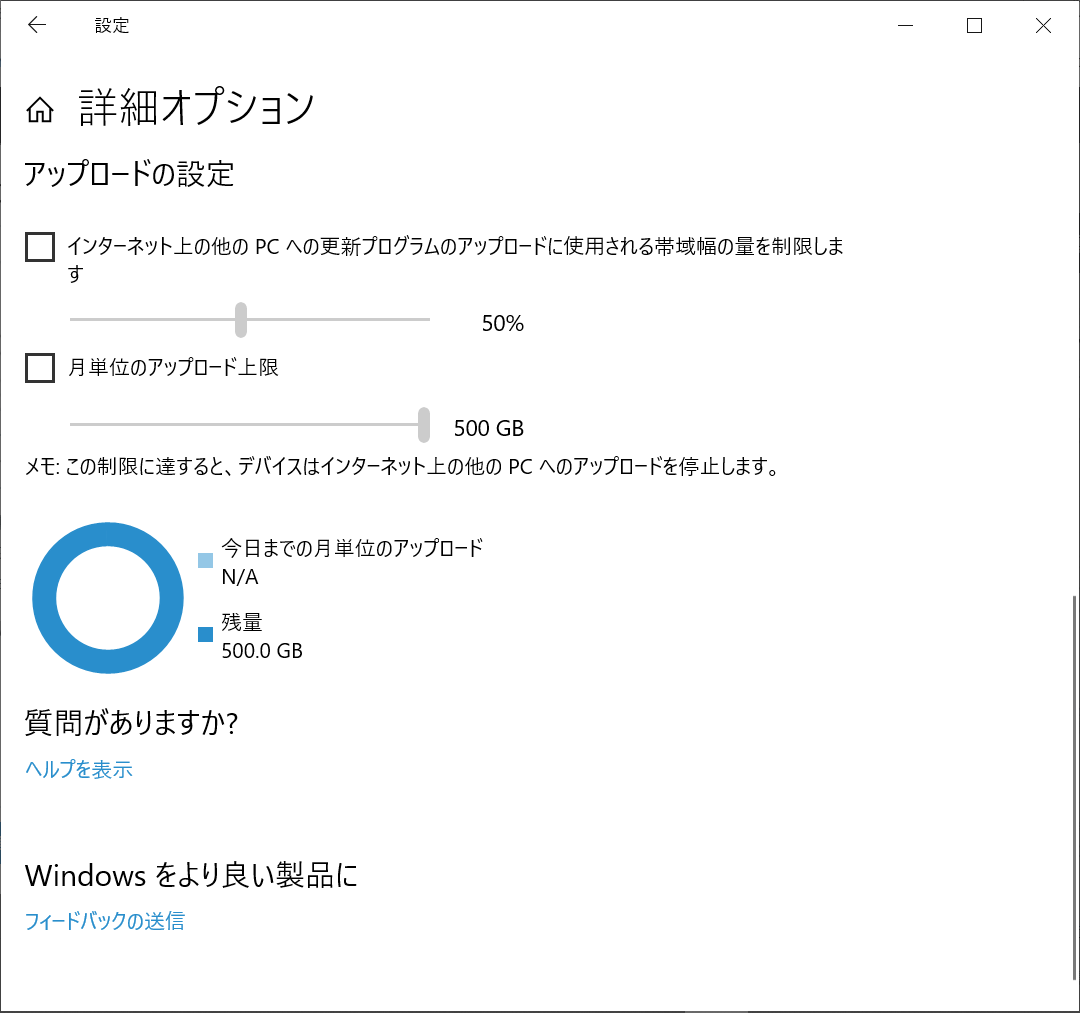The height and width of the screenshot is (1013, 1080).
Task: Click the dark blue 残量 legend swatch
Action: pos(205,634)
